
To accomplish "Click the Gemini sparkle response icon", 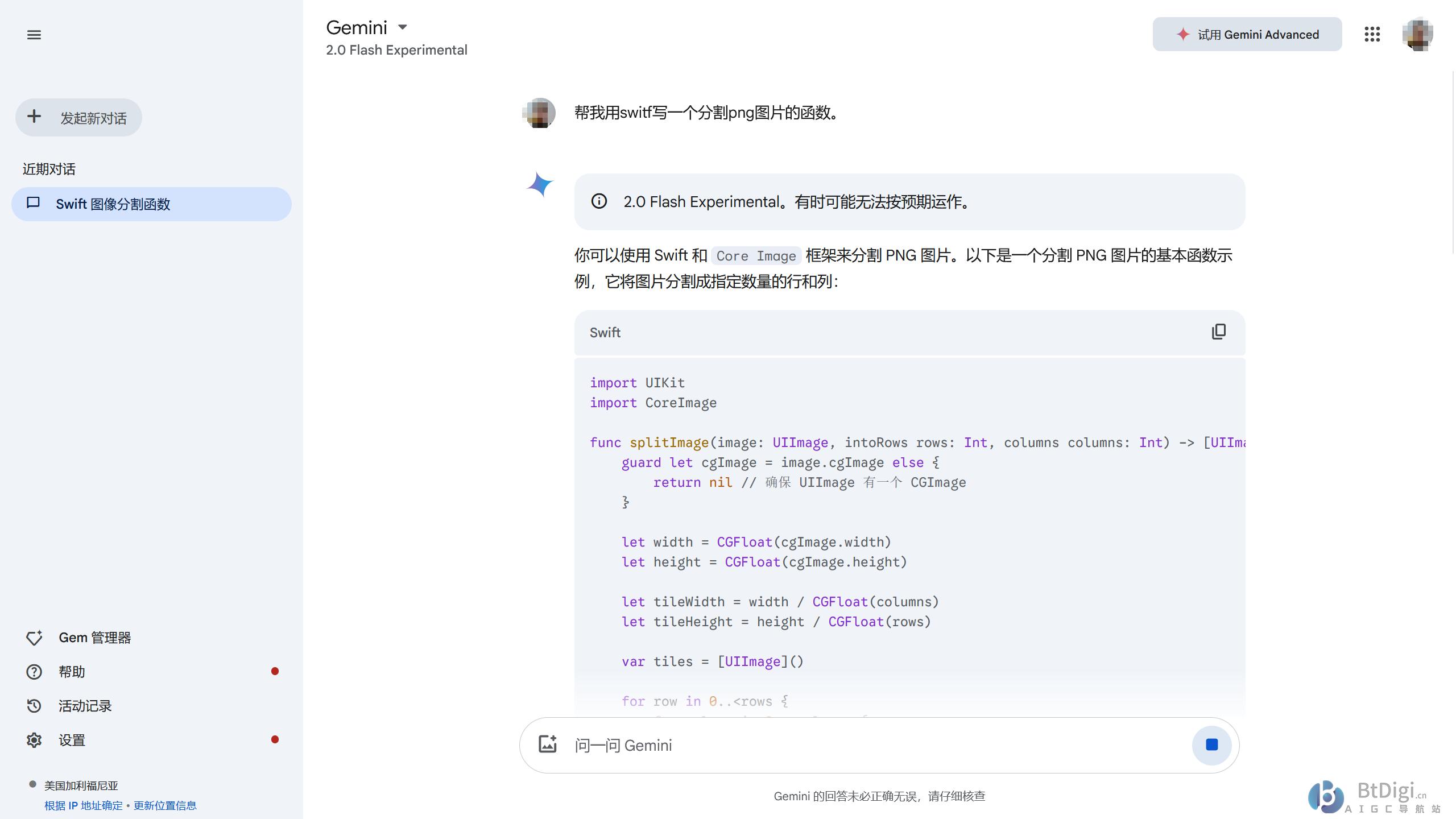I will point(540,184).
